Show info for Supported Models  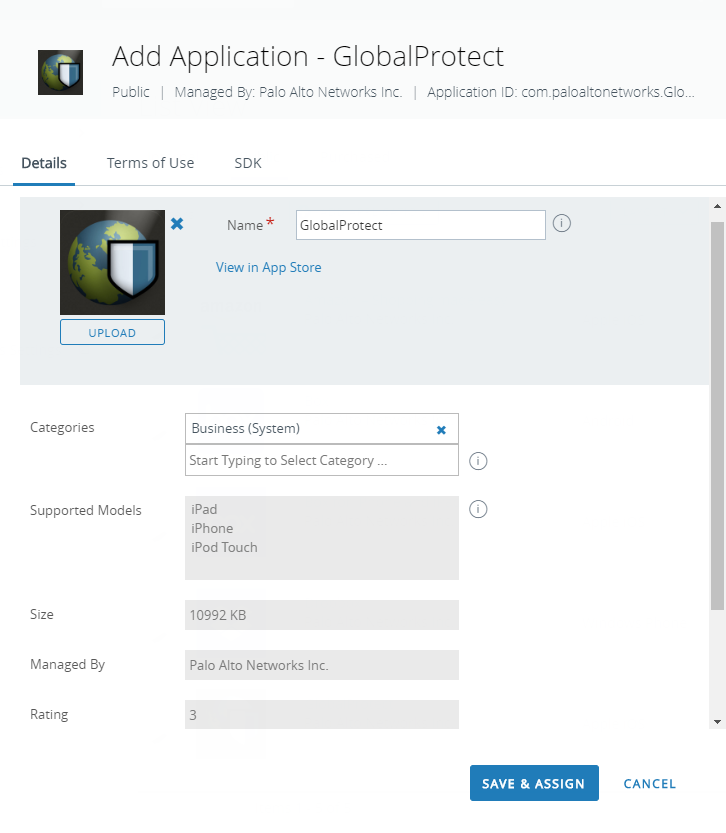click(478, 510)
